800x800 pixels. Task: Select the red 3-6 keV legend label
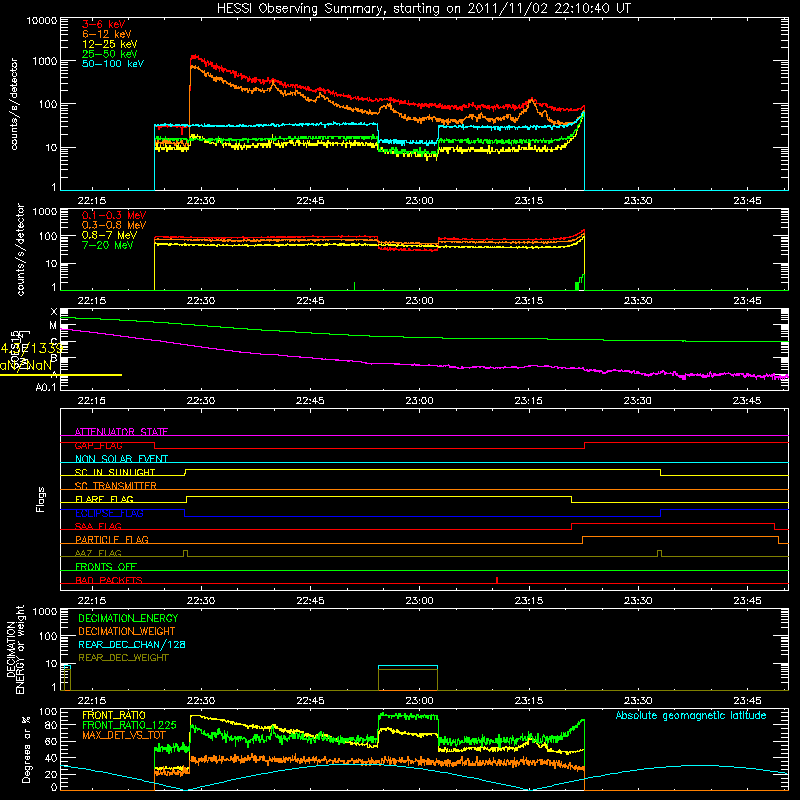(104, 24)
